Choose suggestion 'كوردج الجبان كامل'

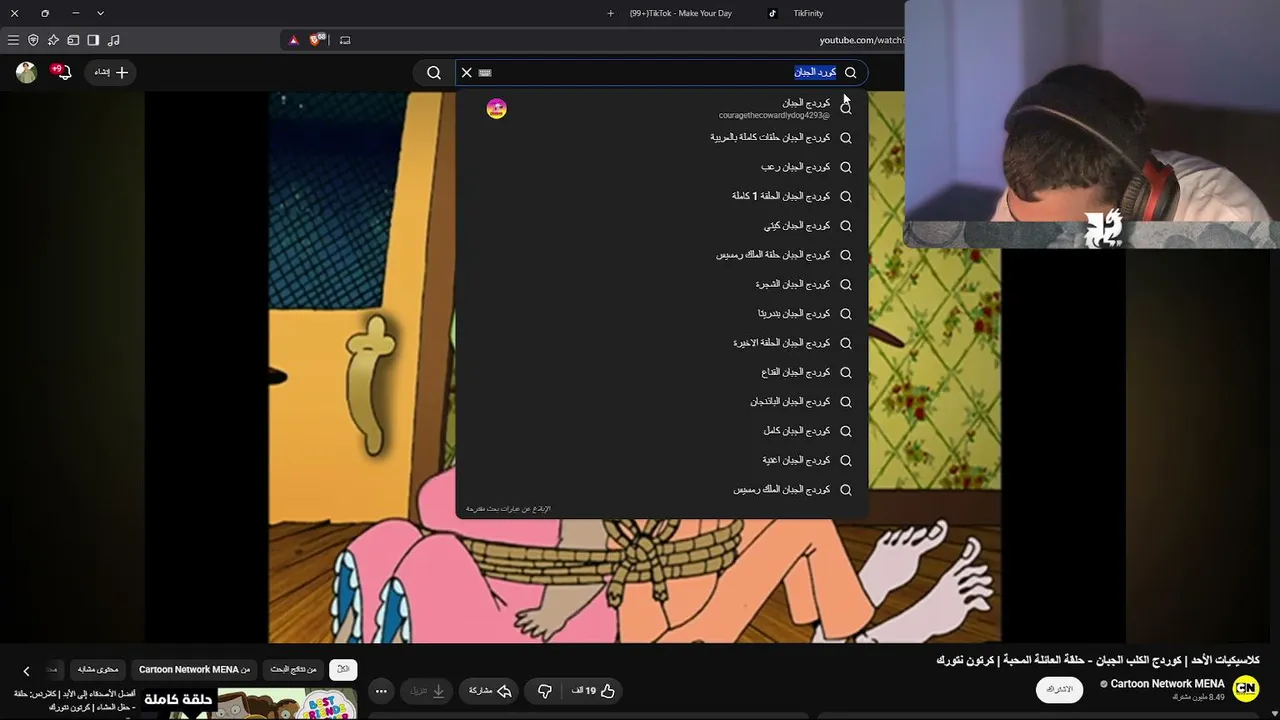click(x=661, y=431)
